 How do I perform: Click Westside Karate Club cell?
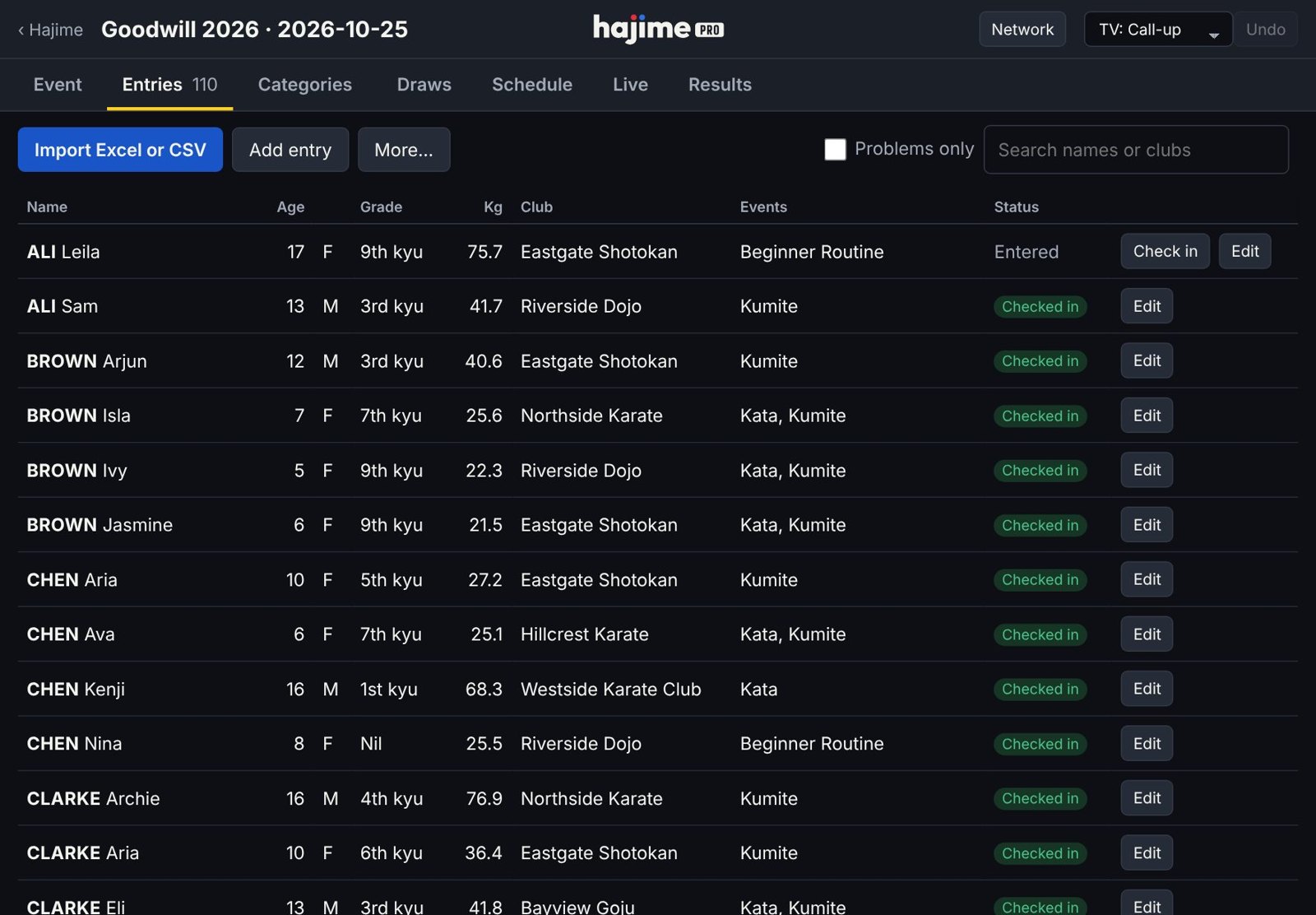pyautogui.click(x=611, y=690)
